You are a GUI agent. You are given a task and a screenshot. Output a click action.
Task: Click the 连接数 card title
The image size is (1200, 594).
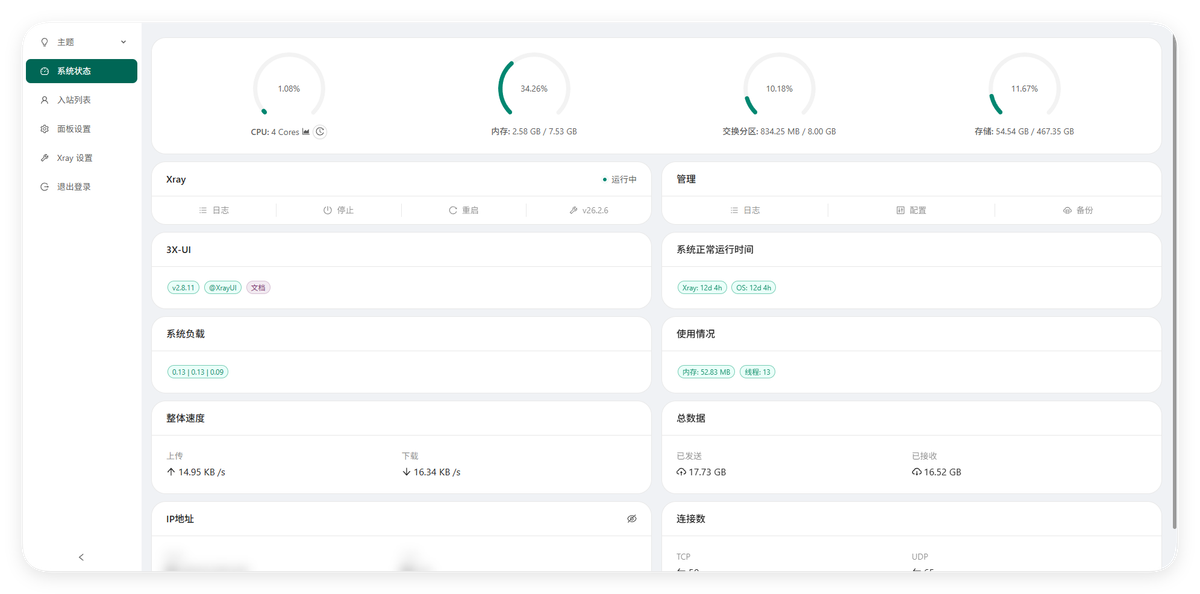click(691, 519)
